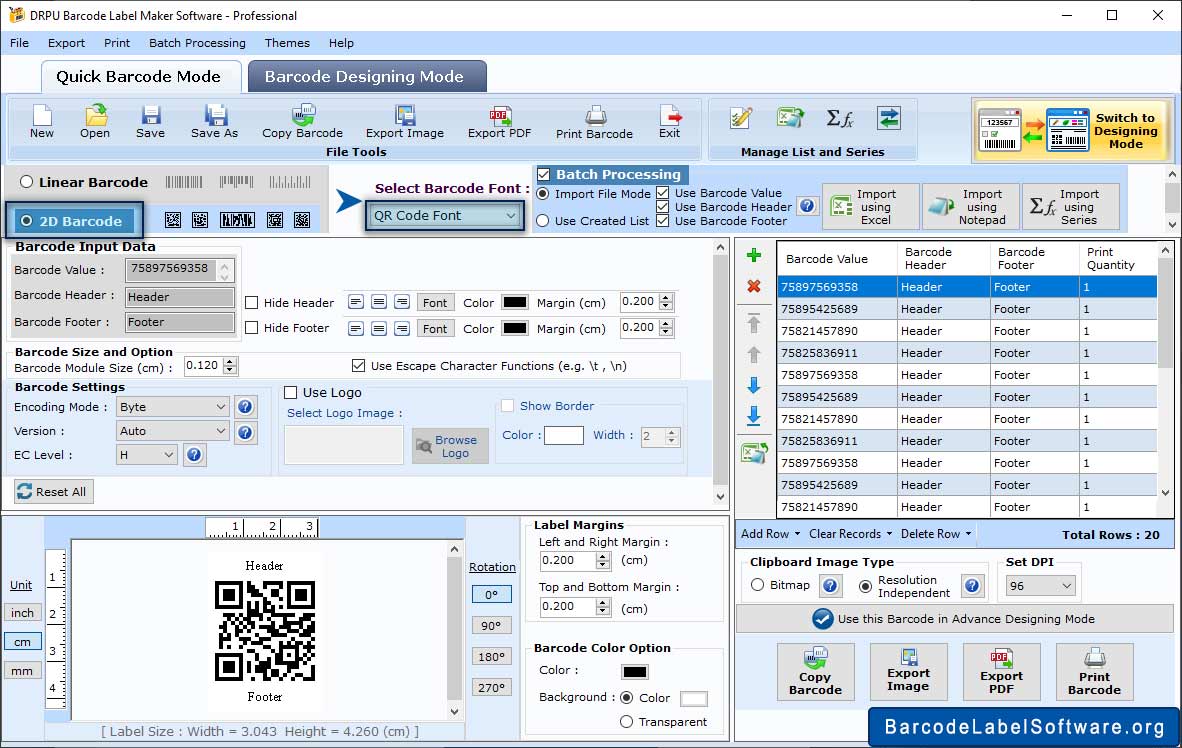Click the help icon beside Encoding Mode
The width and height of the screenshot is (1182, 748).
245,407
